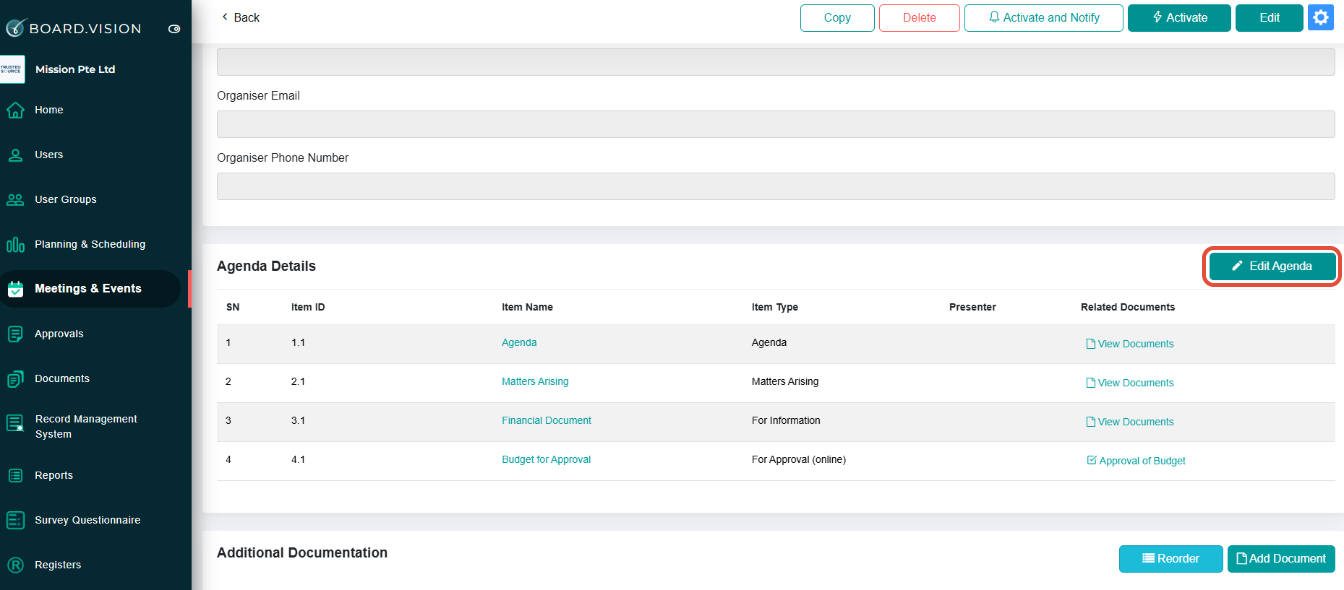
Task: Click the Organiser Phone Number field
Action: [x=776, y=186]
